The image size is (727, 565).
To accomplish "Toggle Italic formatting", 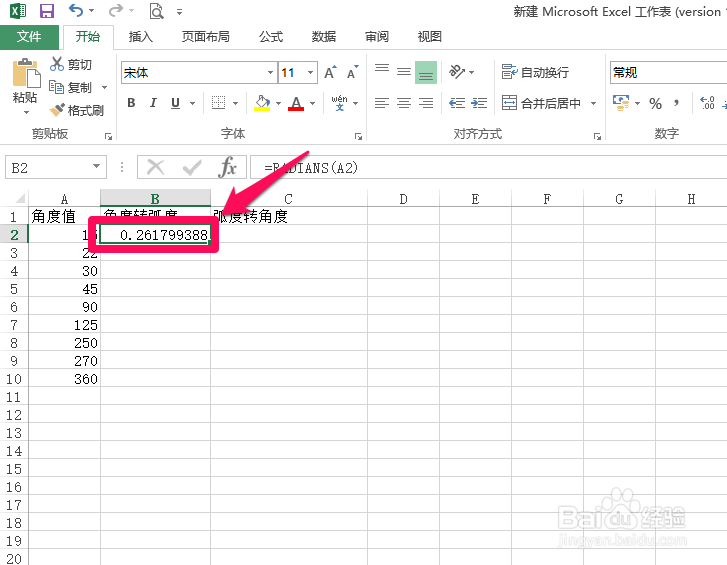I will [x=153, y=103].
